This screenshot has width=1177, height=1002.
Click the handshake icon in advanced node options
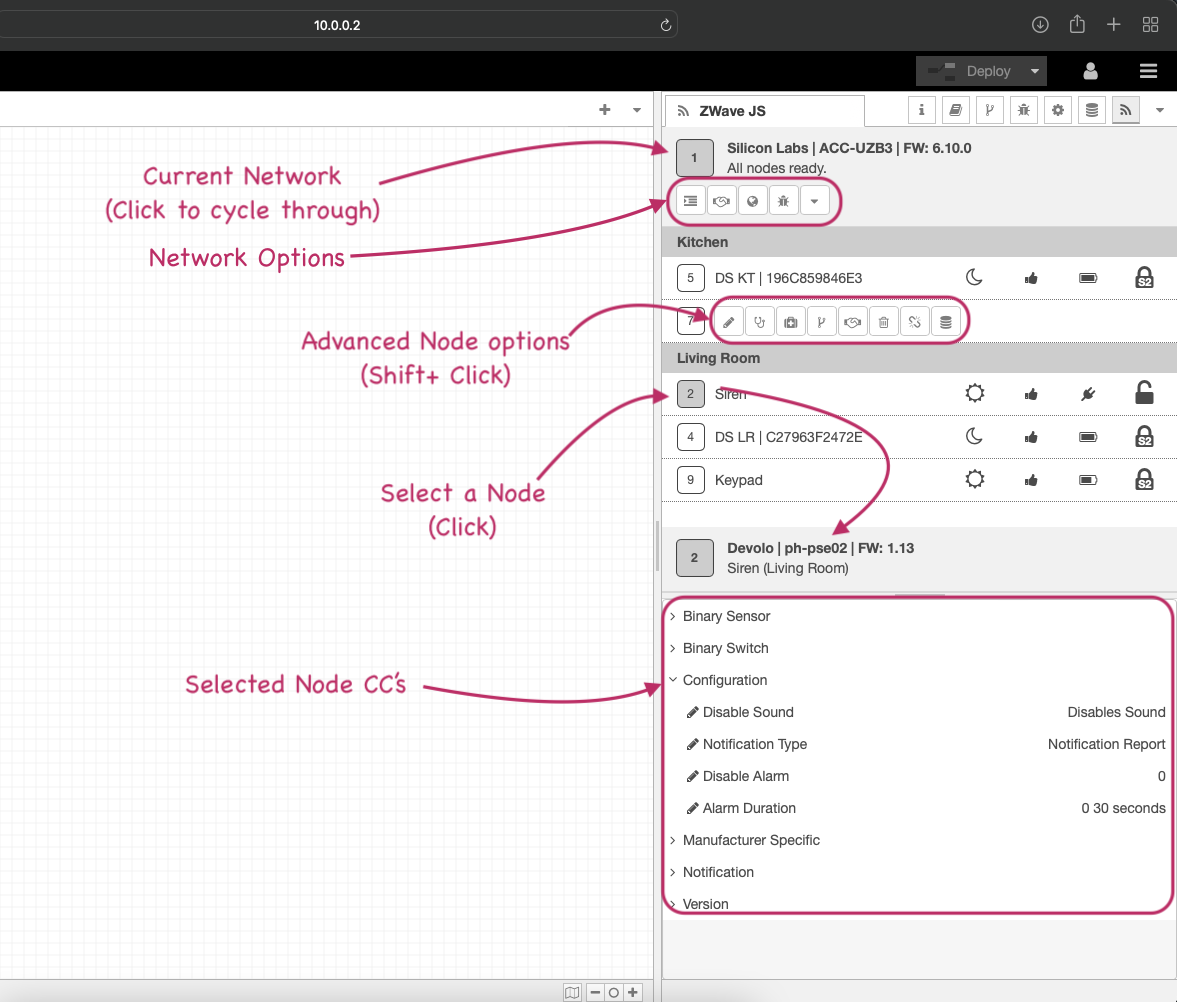click(x=853, y=322)
